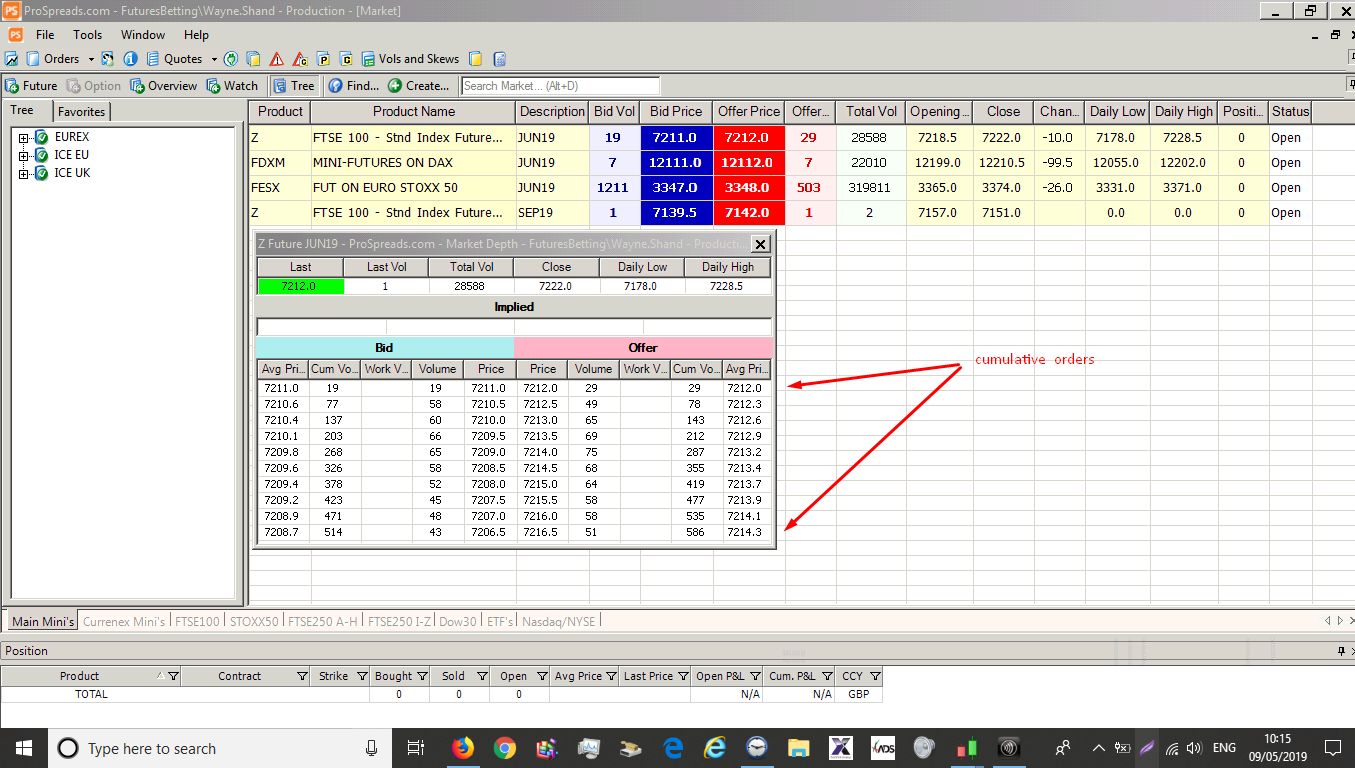This screenshot has width=1355, height=768.
Task: Click the Watch toolbar button
Action: (x=233, y=86)
